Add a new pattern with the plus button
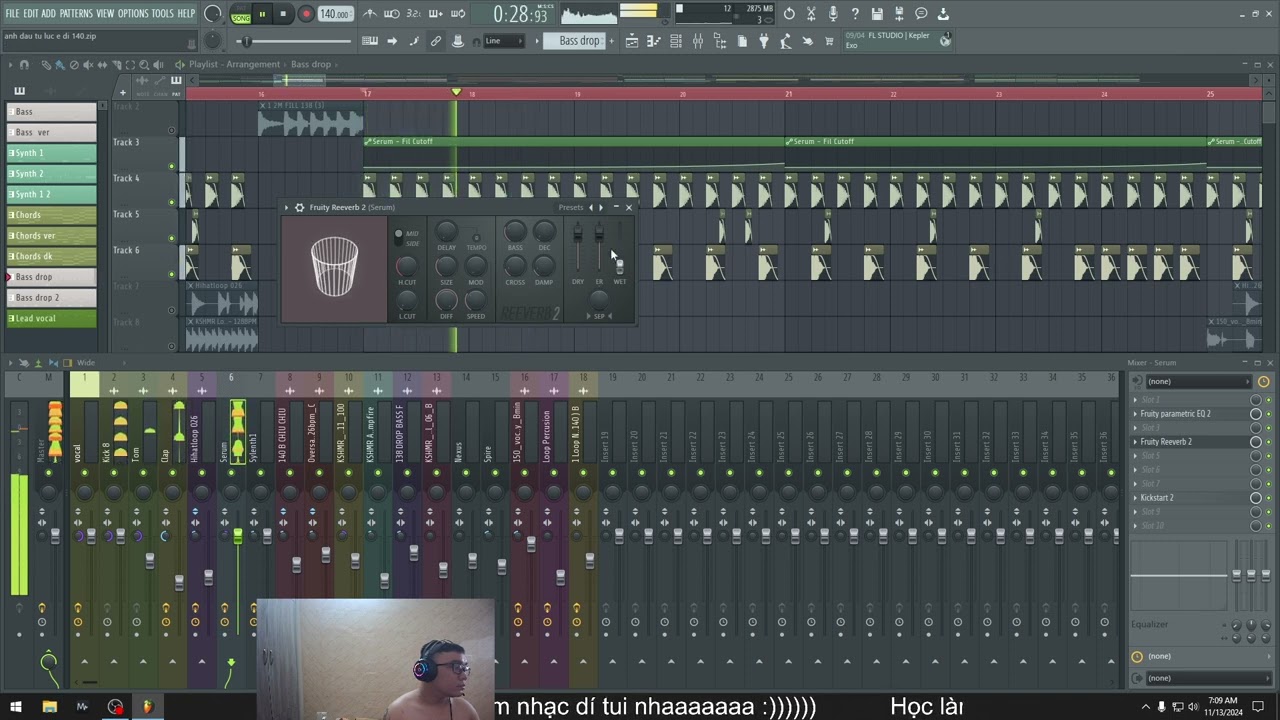The width and height of the screenshot is (1280, 720). click(x=610, y=41)
